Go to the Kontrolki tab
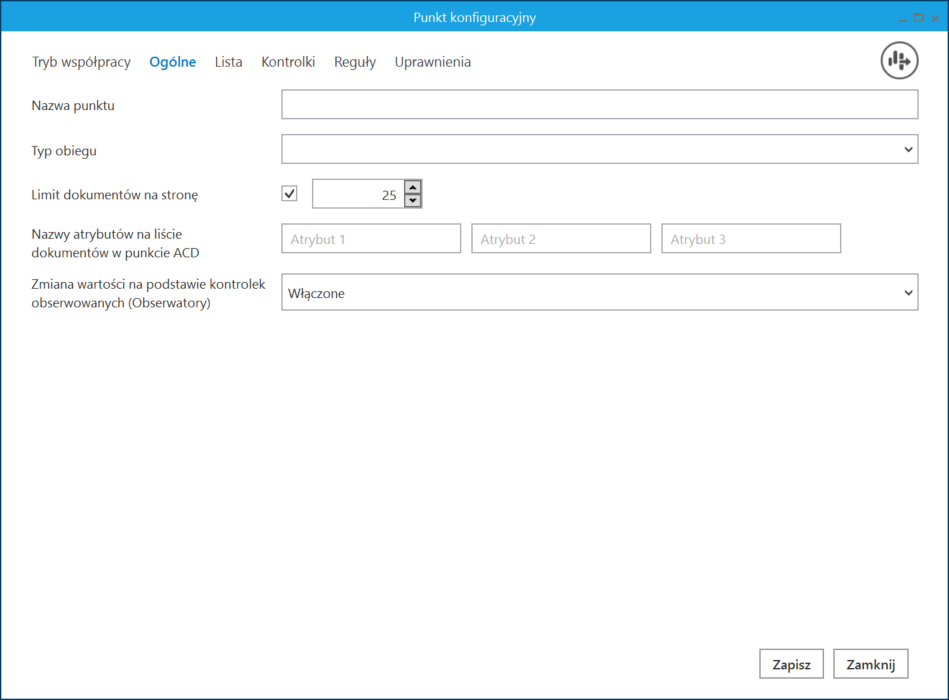 [x=288, y=62]
